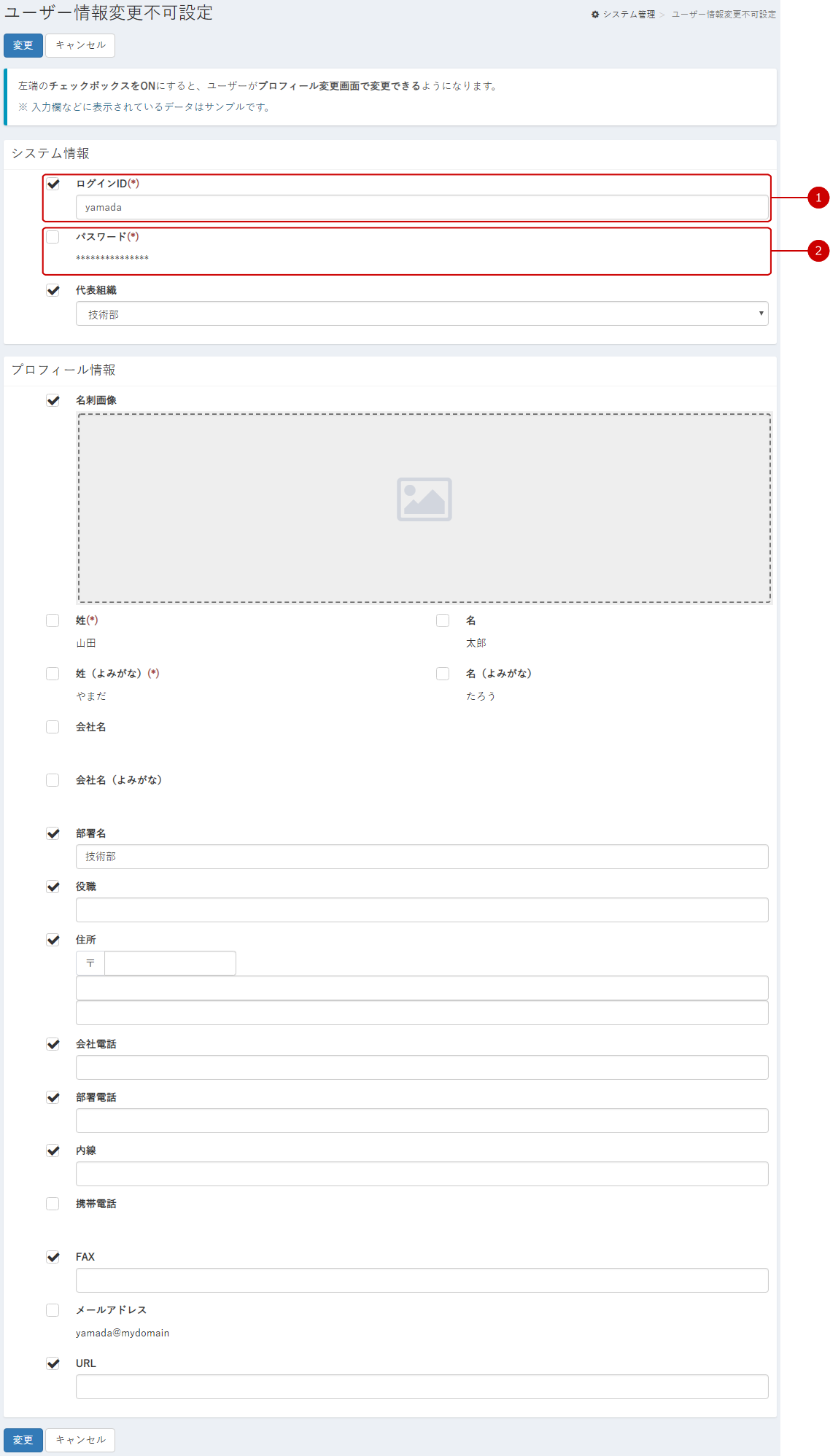This screenshot has height=1456, width=830.
Task: Enable the パスワード checkbox
Action: 53,237
